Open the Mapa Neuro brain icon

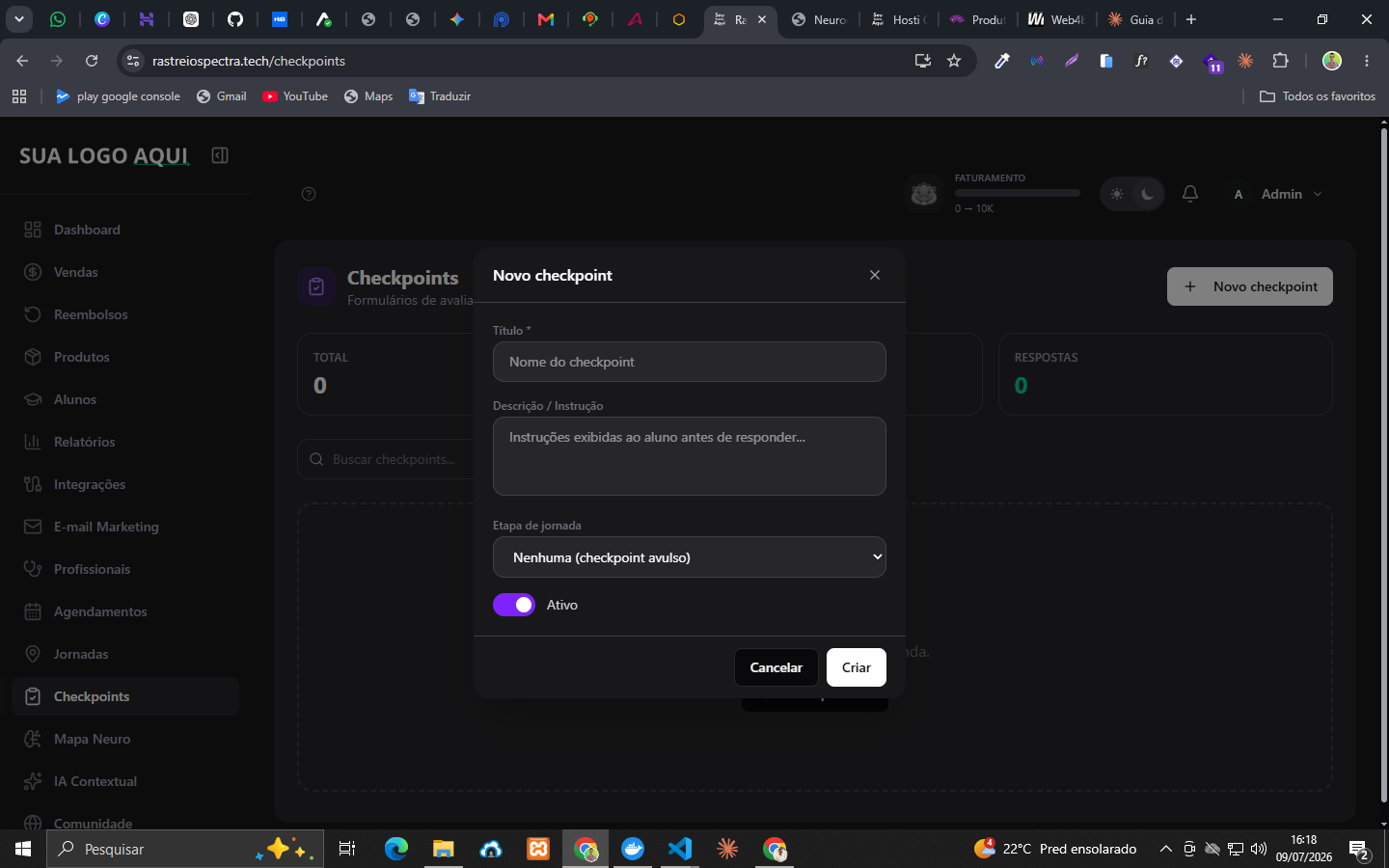pyautogui.click(x=33, y=739)
